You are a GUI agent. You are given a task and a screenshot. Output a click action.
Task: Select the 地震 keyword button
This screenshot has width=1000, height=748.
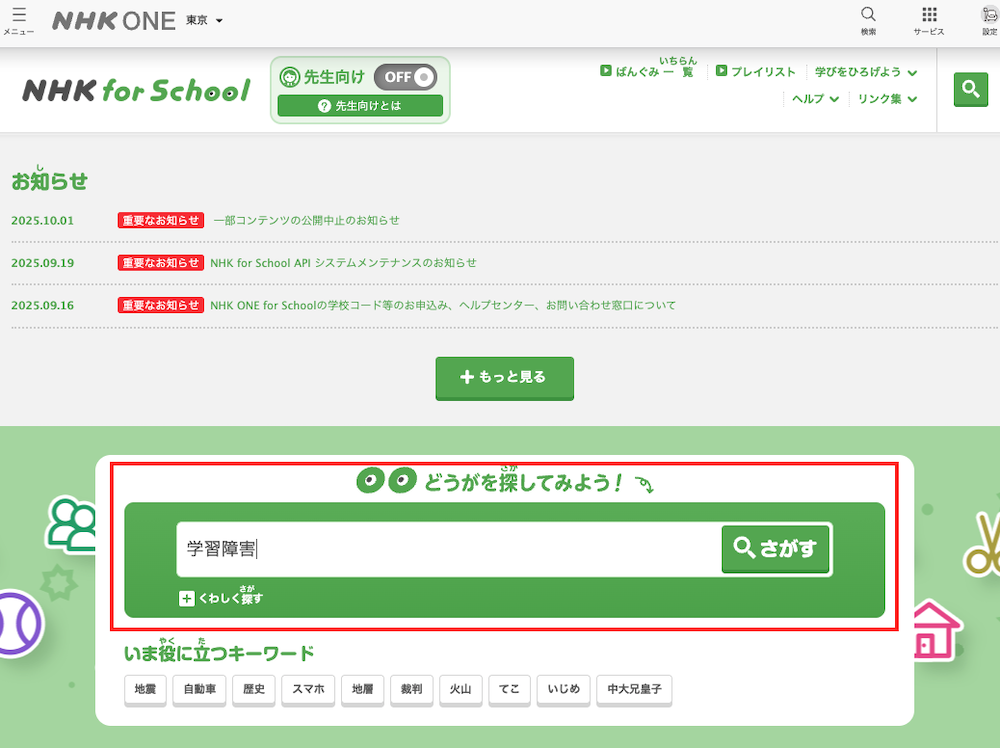(144, 690)
